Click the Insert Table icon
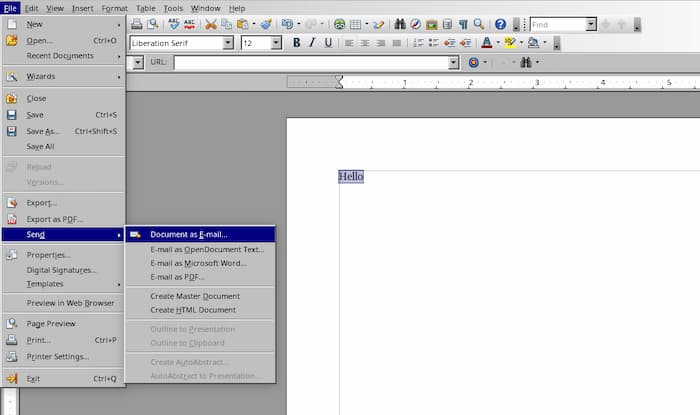 (x=356, y=24)
